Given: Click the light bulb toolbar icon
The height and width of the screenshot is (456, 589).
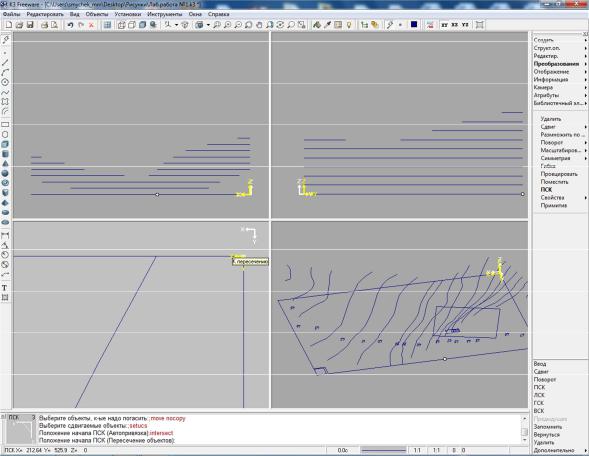Looking at the screenshot, I should (x=349, y=25).
